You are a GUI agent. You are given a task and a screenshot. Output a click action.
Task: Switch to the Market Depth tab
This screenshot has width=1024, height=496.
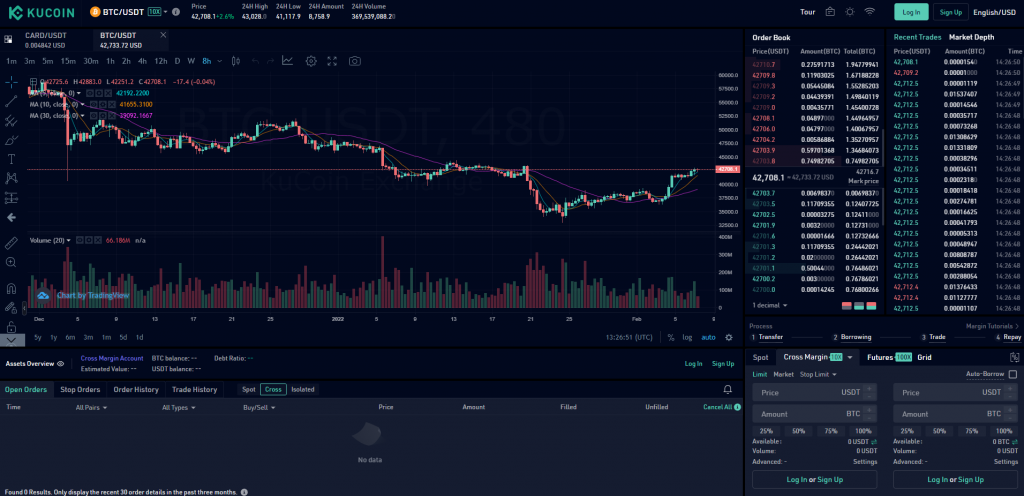(971, 37)
